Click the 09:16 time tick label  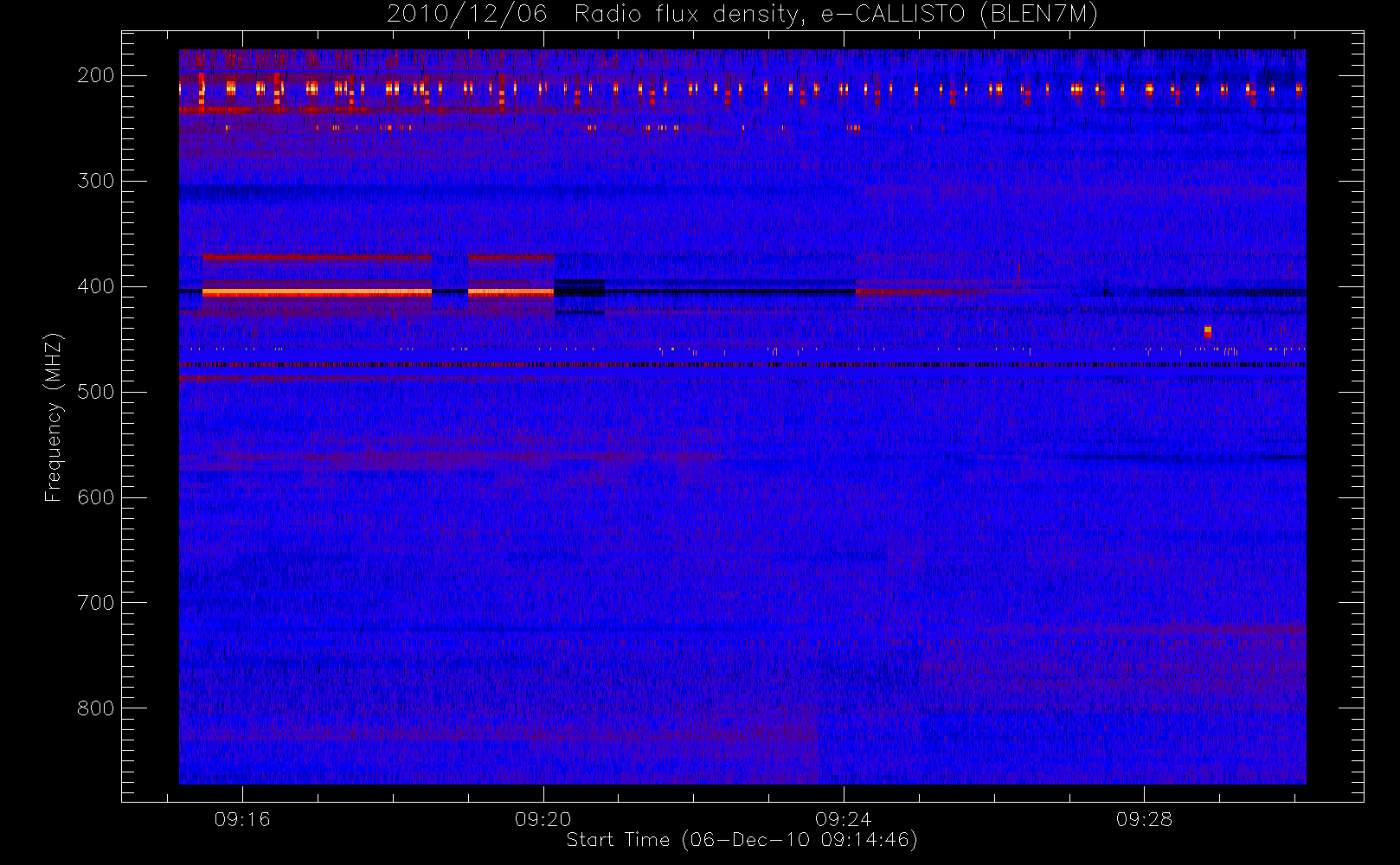pyautogui.click(x=242, y=819)
